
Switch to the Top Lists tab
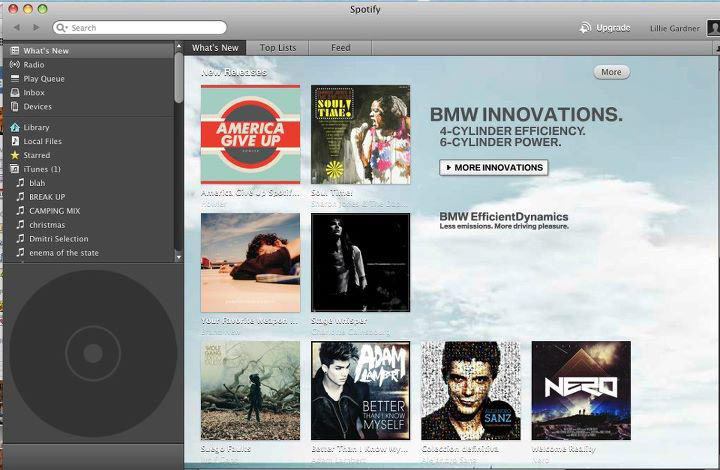point(278,48)
